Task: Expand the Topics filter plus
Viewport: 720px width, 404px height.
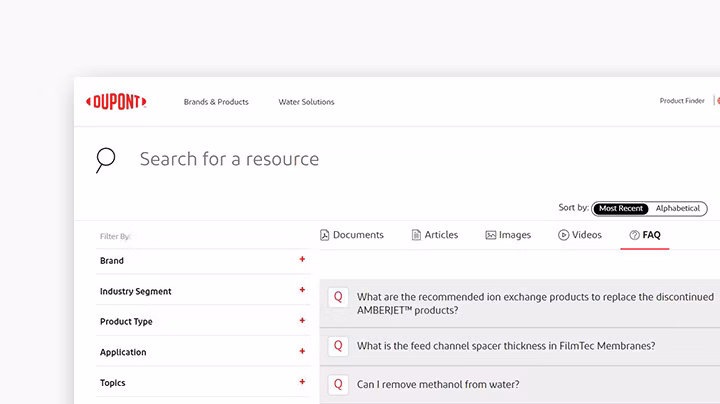Action: point(302,382)
